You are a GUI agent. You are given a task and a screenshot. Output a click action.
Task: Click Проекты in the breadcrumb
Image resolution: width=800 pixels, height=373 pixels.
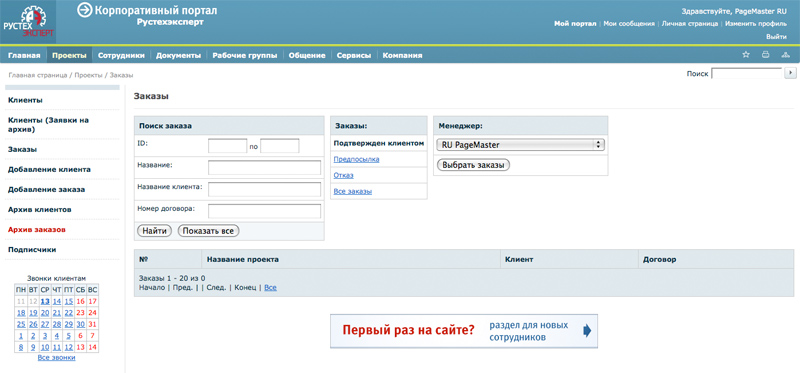click(x=88, y=75)
